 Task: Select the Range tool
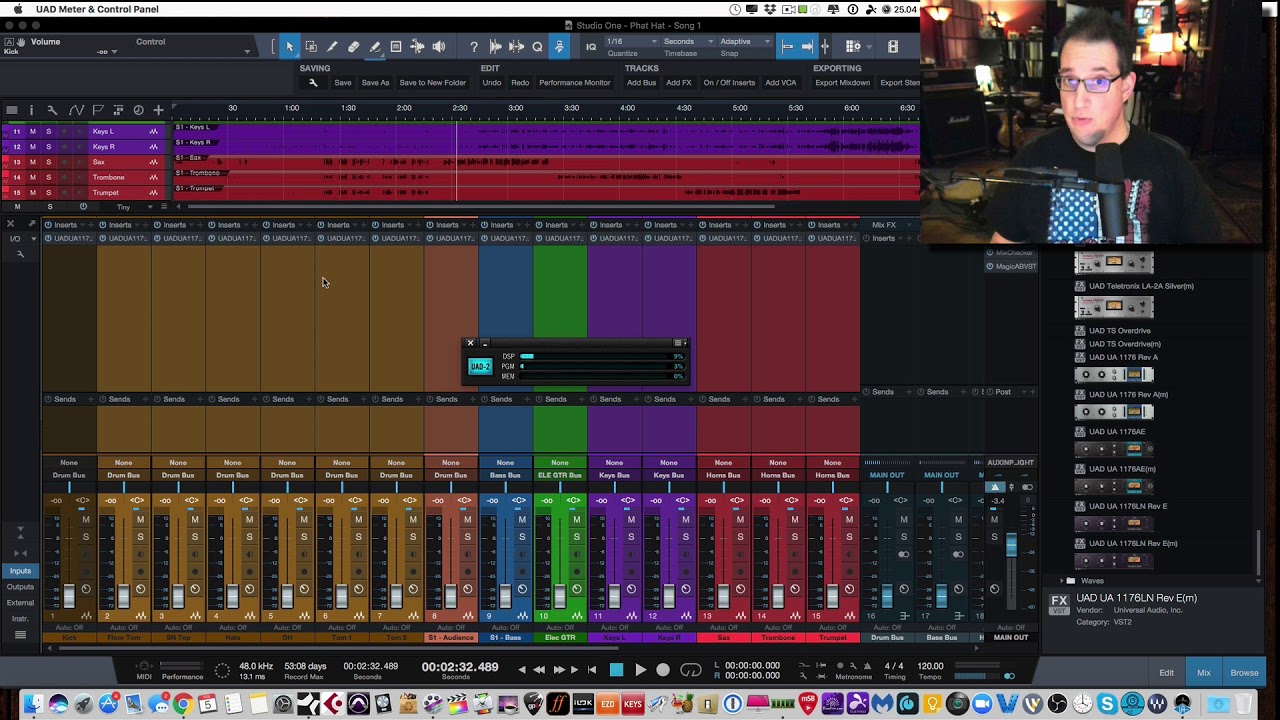tap(311, 46)
